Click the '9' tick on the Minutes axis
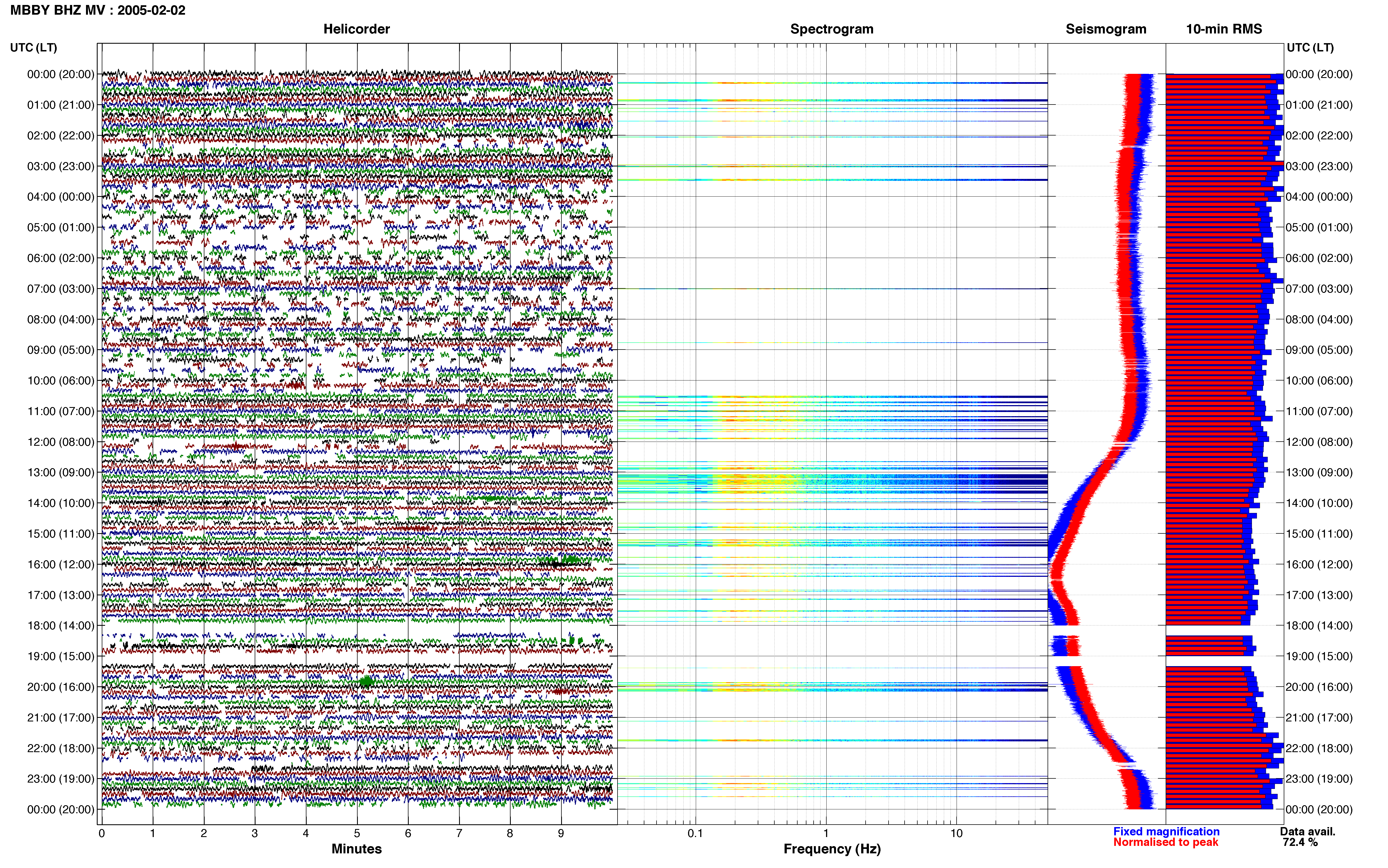Viewport: 1388px width, 868px height. (561, 833)
